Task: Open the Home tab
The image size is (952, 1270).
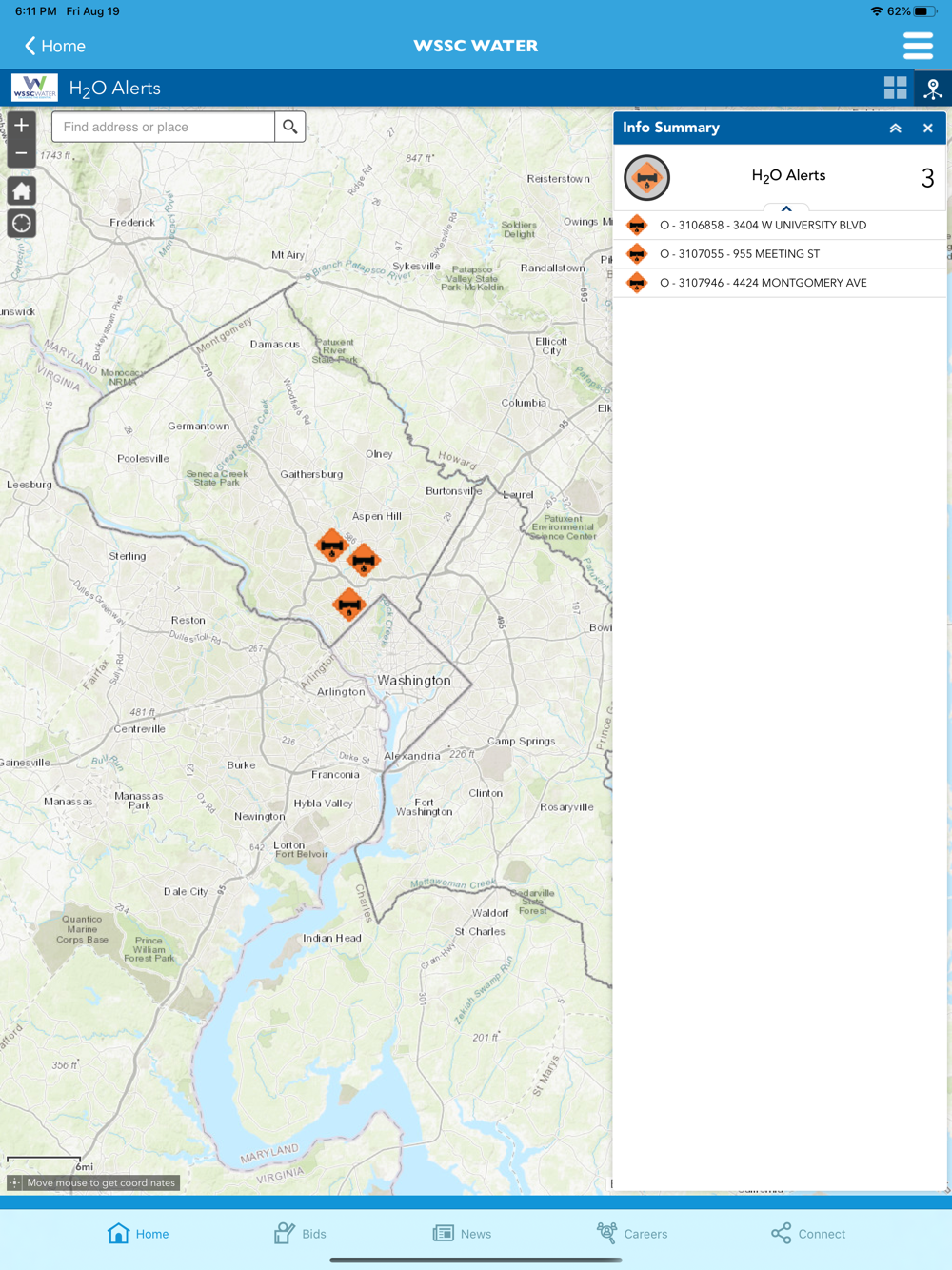Action: click(138, 1234)
